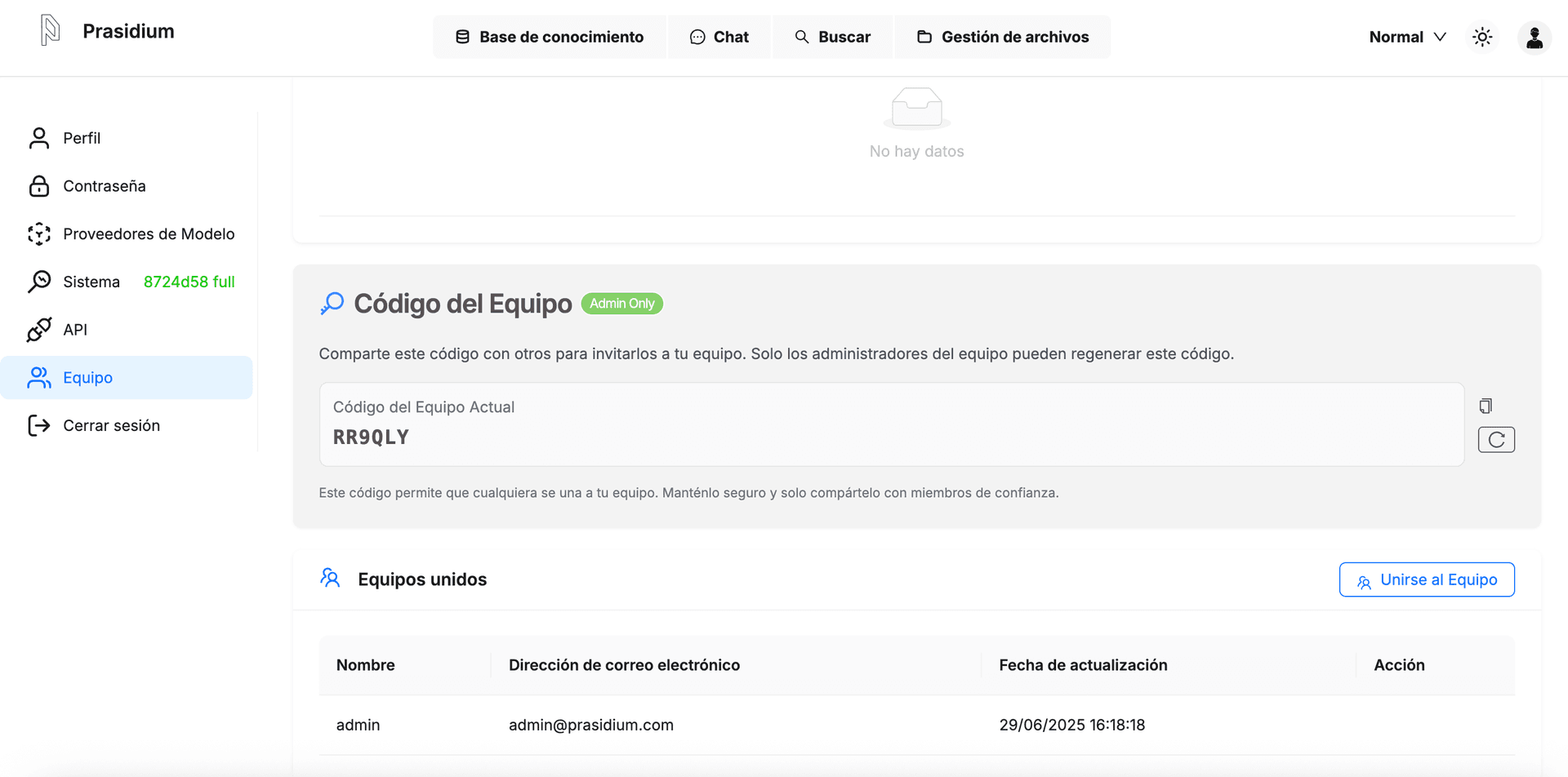The width and height of the screenshot is (1568, 777).
Task: Open Base de conocimiento
Action: click(x=549, y=37)
